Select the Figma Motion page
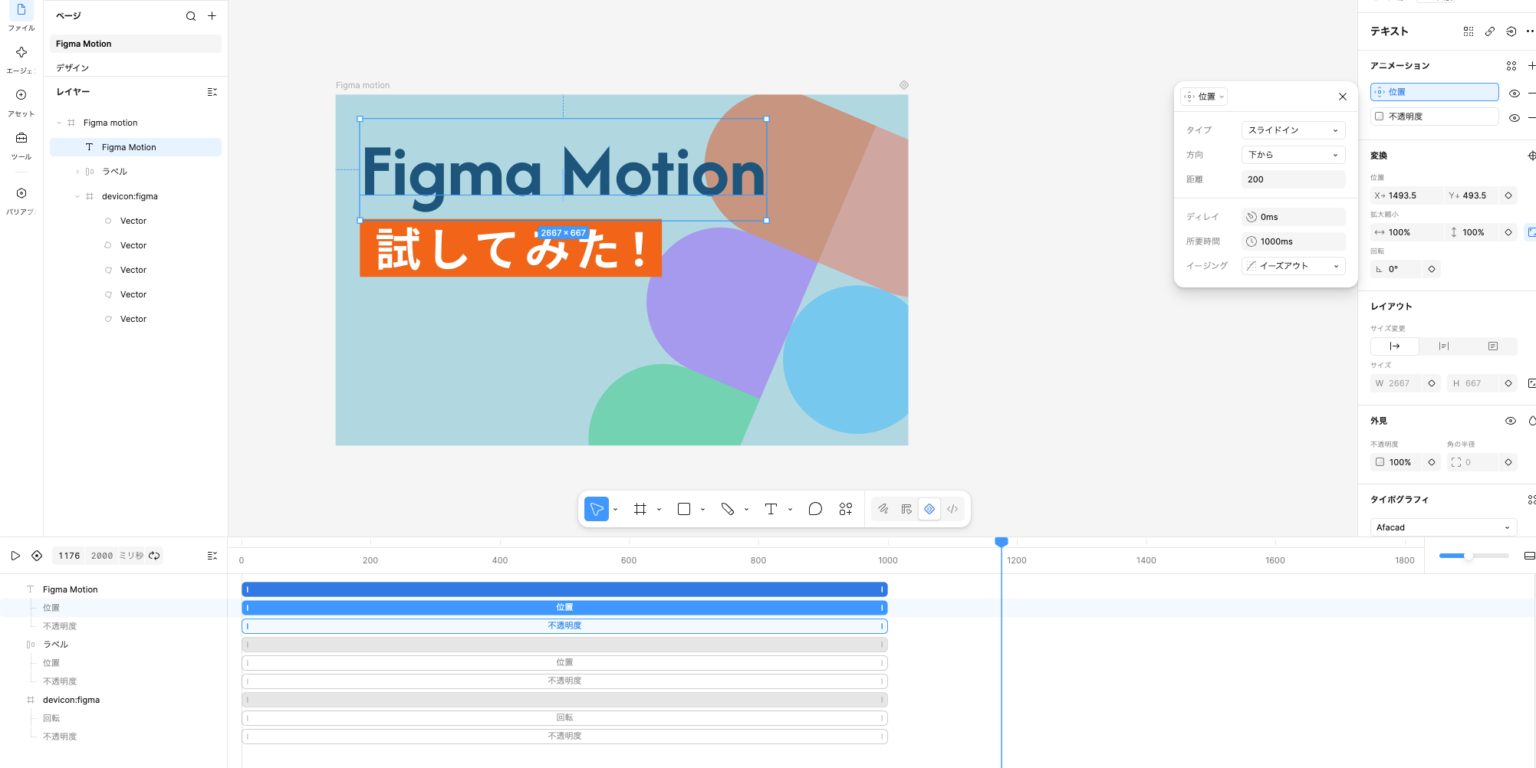This screenshot has height=768, width=1536. [136, 44]
